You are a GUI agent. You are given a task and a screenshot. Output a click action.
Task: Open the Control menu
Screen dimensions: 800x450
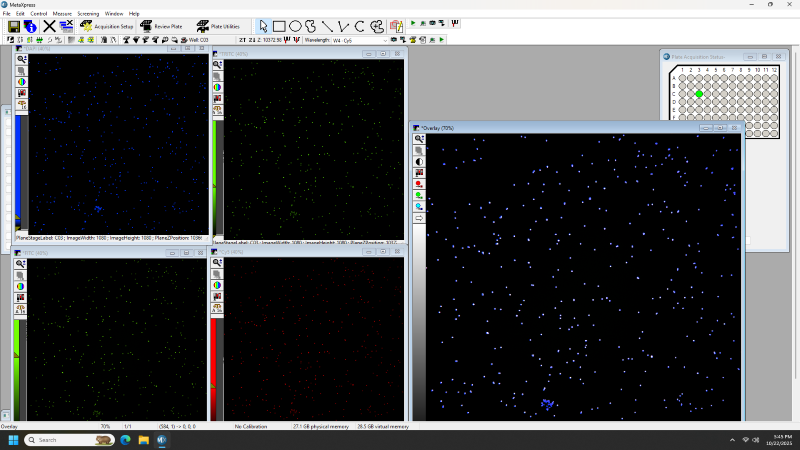[38, 13]
